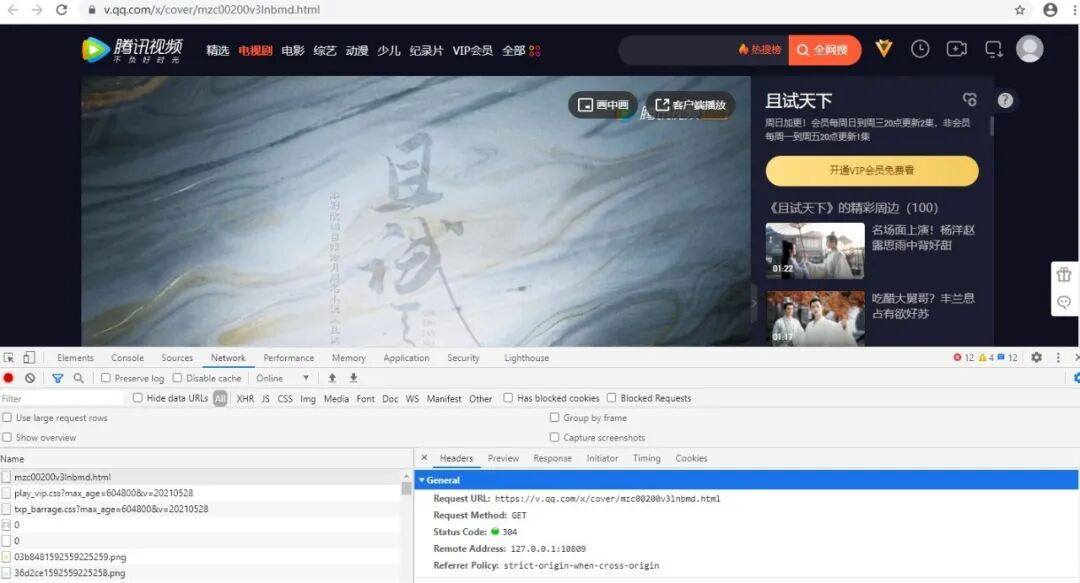
Task: Open the 全部 categories menu
Action: [x=521, y=50]
